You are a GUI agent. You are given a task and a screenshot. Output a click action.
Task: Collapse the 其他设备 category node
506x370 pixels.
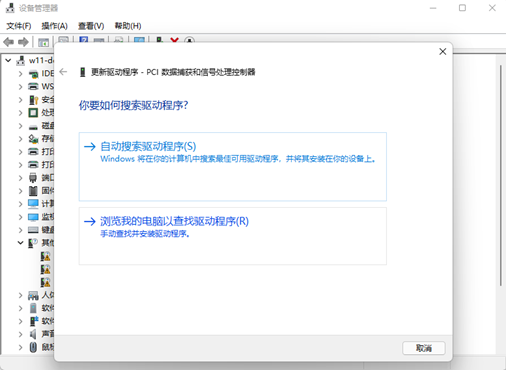click(20, 243)
